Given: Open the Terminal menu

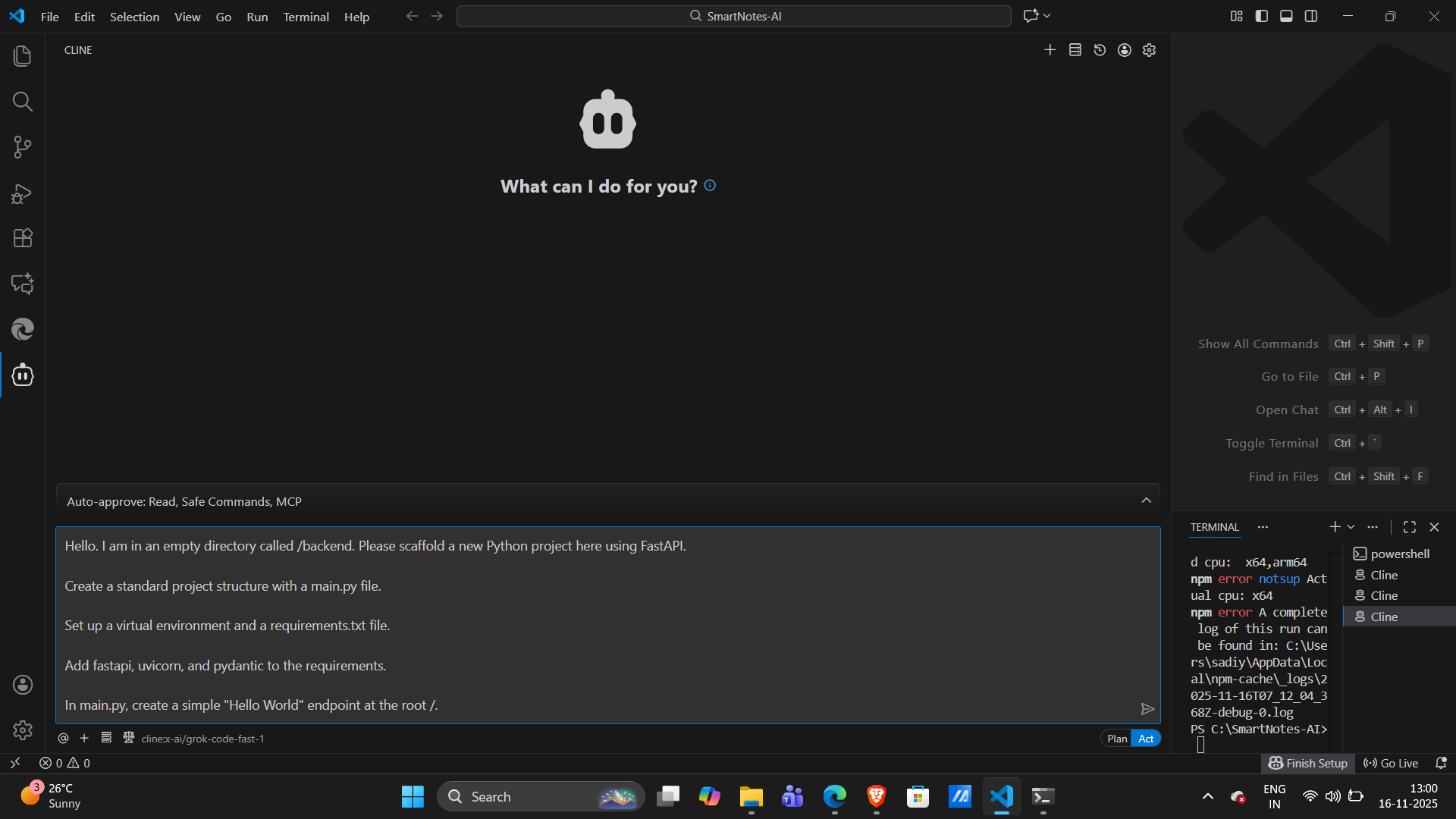Looking at the screenshot, I should 306,17.
